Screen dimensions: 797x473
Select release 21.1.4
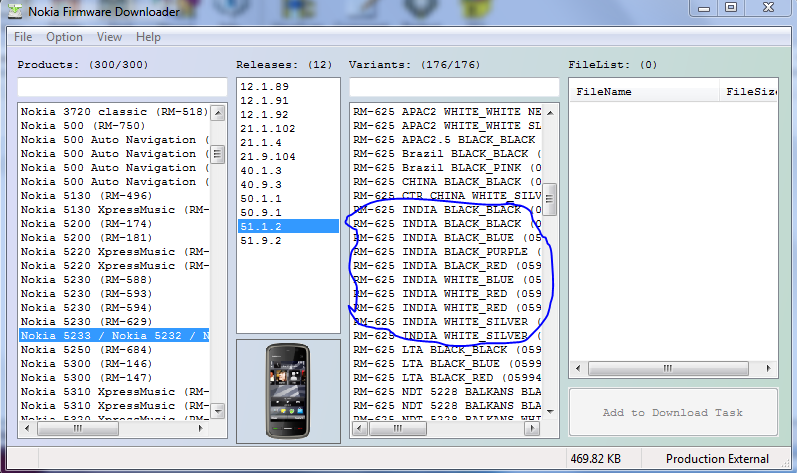[x=288, y=143]
